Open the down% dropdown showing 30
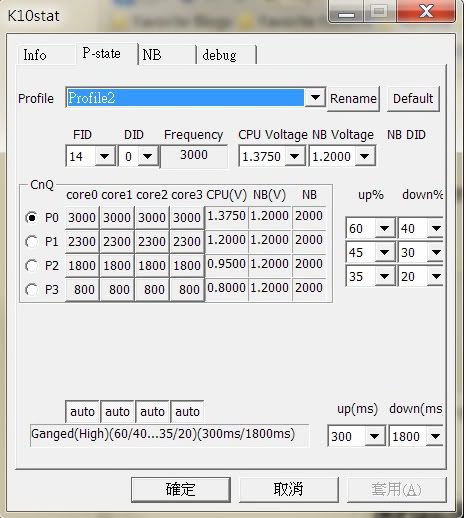The height and width of the screenshot is (518, 466). 421,252
